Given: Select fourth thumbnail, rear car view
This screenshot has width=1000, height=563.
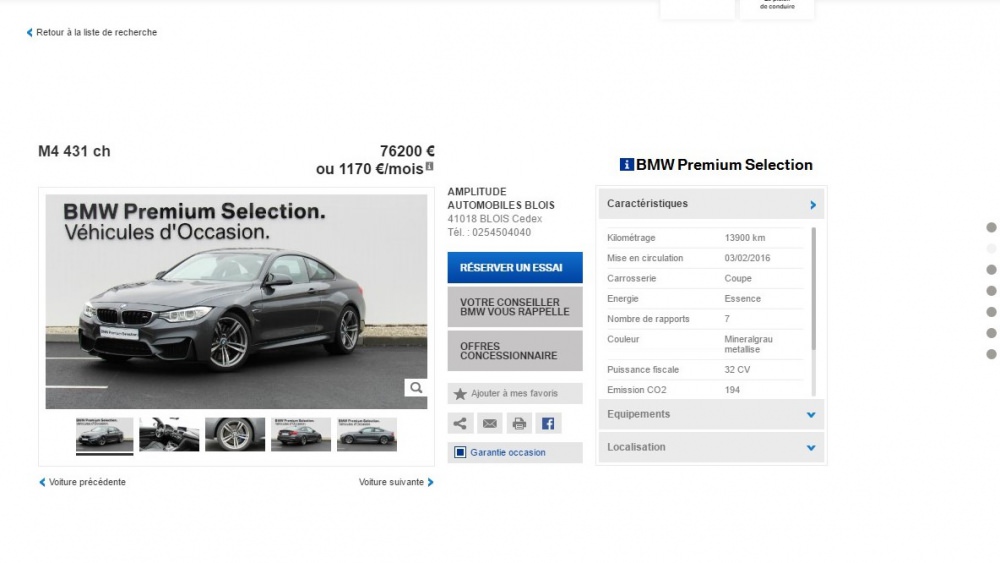Looking at the screenshot, I should coord(301,435).
